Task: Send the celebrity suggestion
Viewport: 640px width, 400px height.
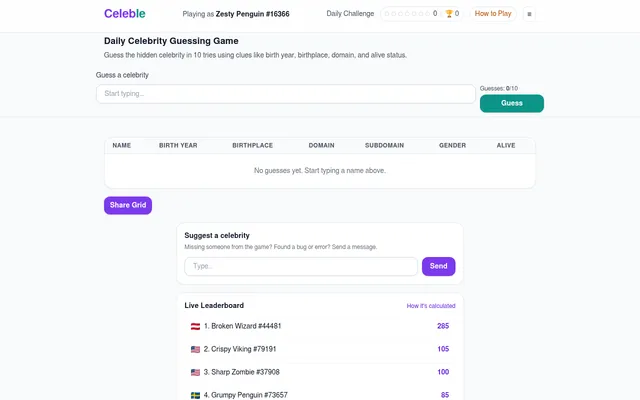Action: point(438,266)
